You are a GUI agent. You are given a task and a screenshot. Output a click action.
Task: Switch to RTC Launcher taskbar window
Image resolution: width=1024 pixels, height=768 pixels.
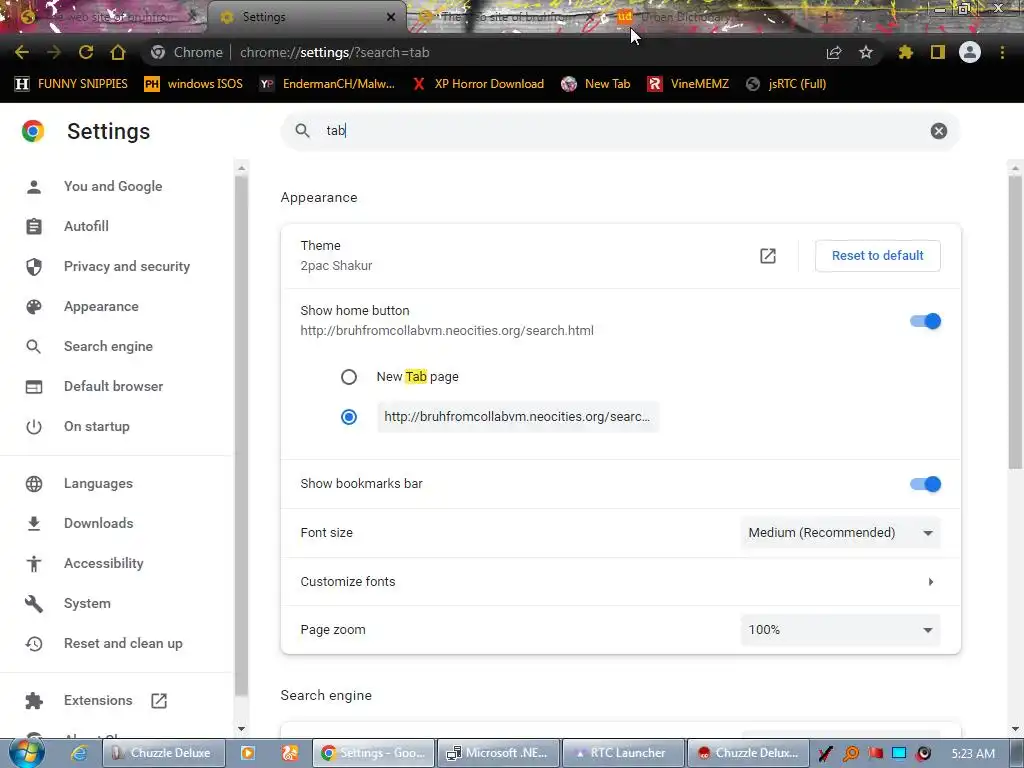(623, 753)
